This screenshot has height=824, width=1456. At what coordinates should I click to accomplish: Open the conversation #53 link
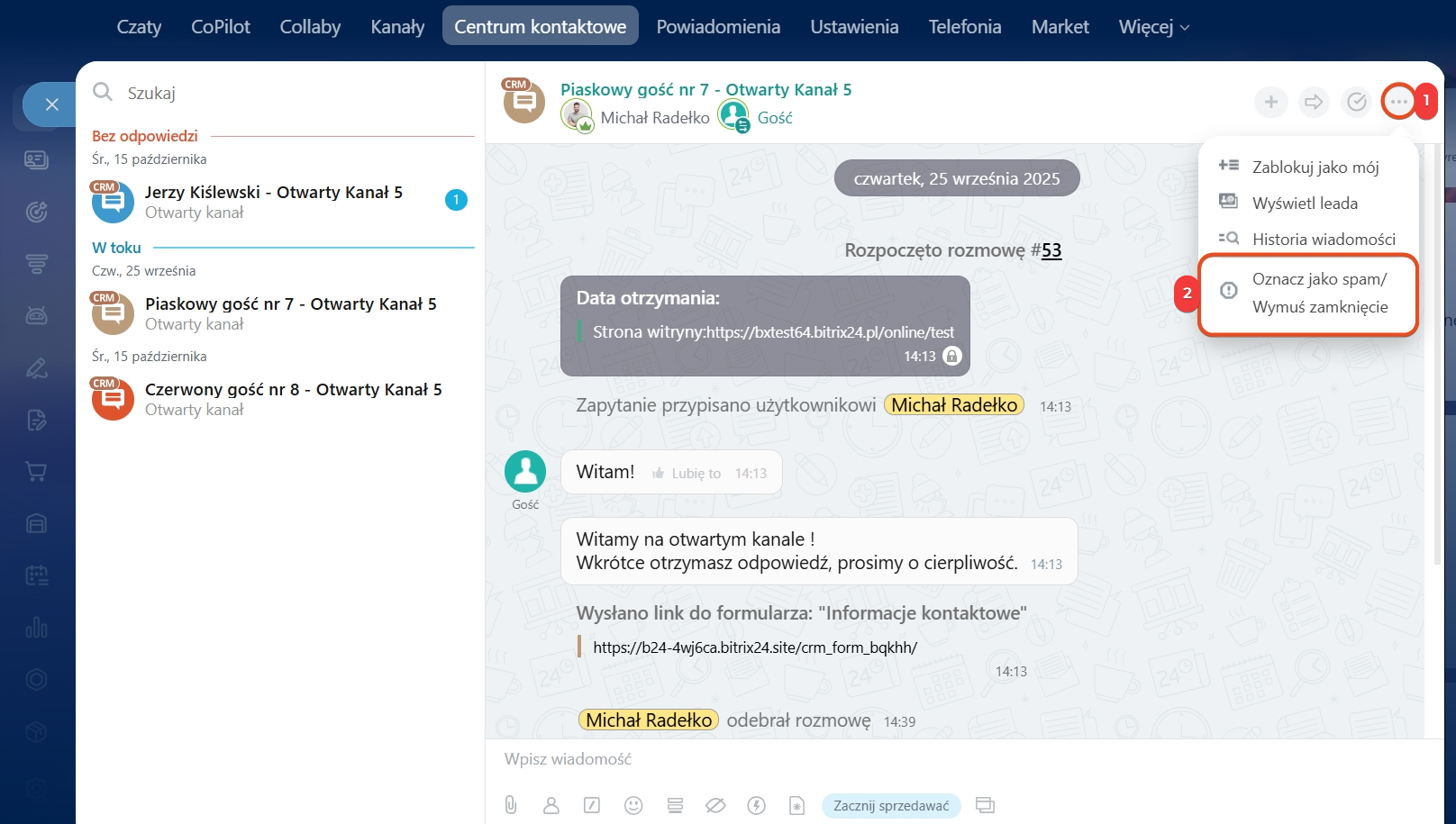[1051, 250]
